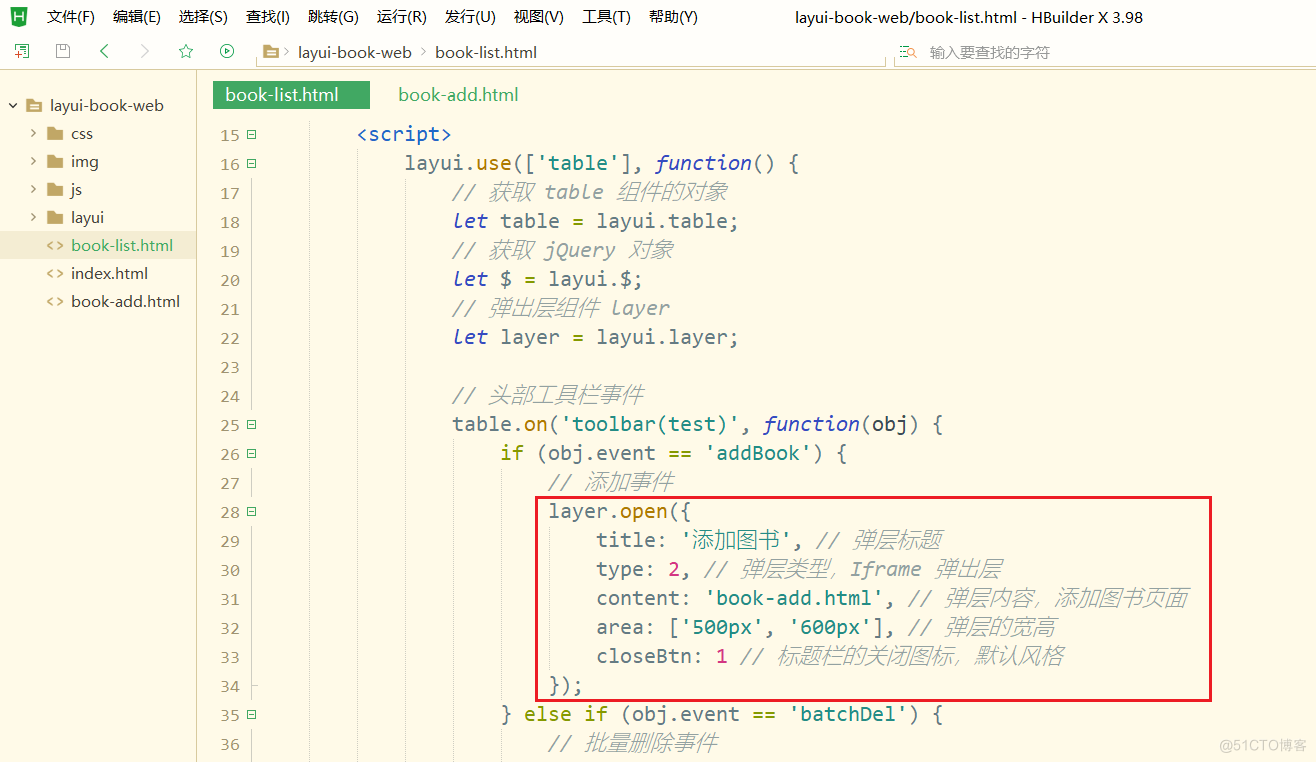Image resolution: width=1316 pixels, height=762 pixels.
Task: Click the breadcrumb folder icon
Action: pos(271,52)
